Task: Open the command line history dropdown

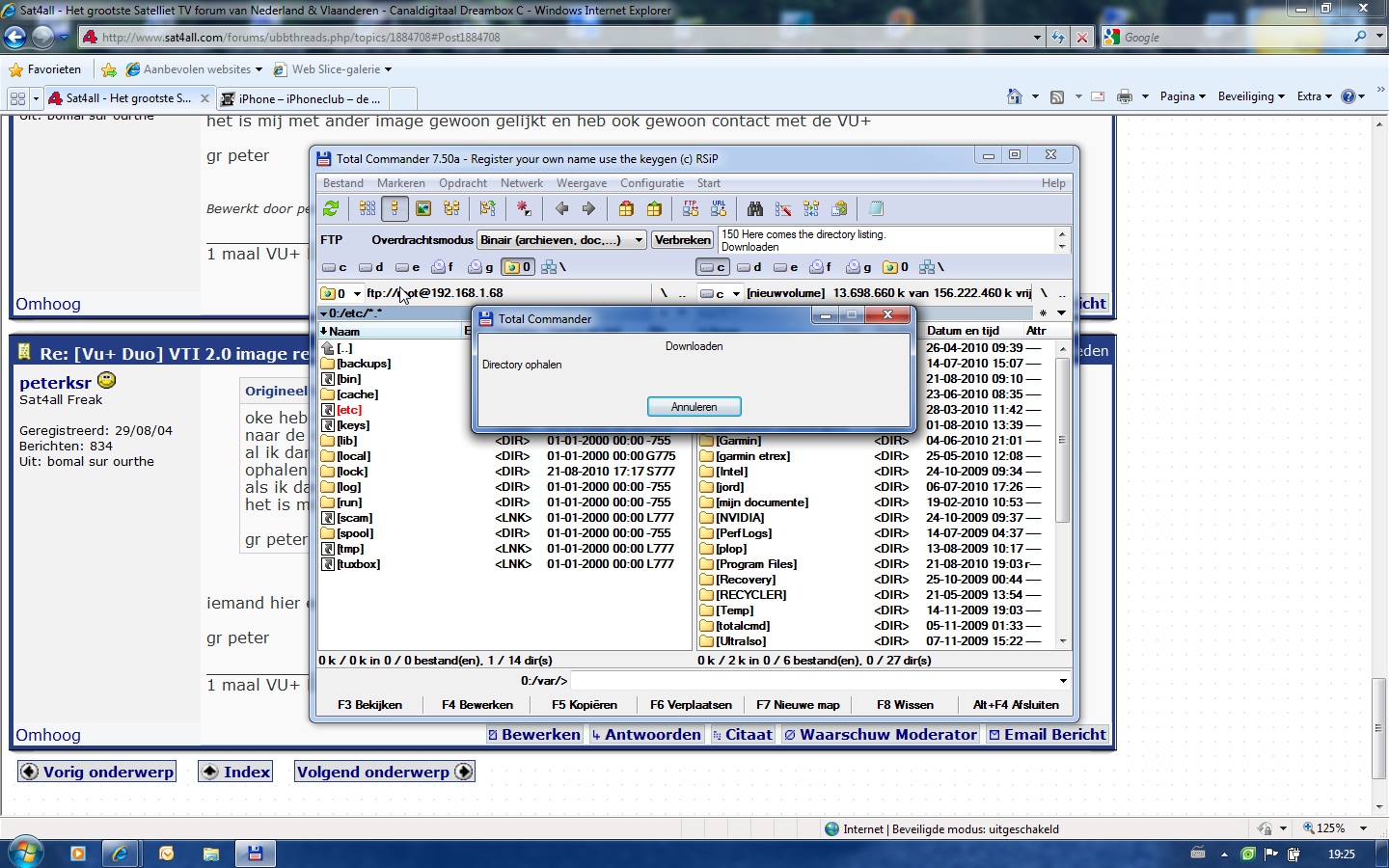Action: [1063, 681]
